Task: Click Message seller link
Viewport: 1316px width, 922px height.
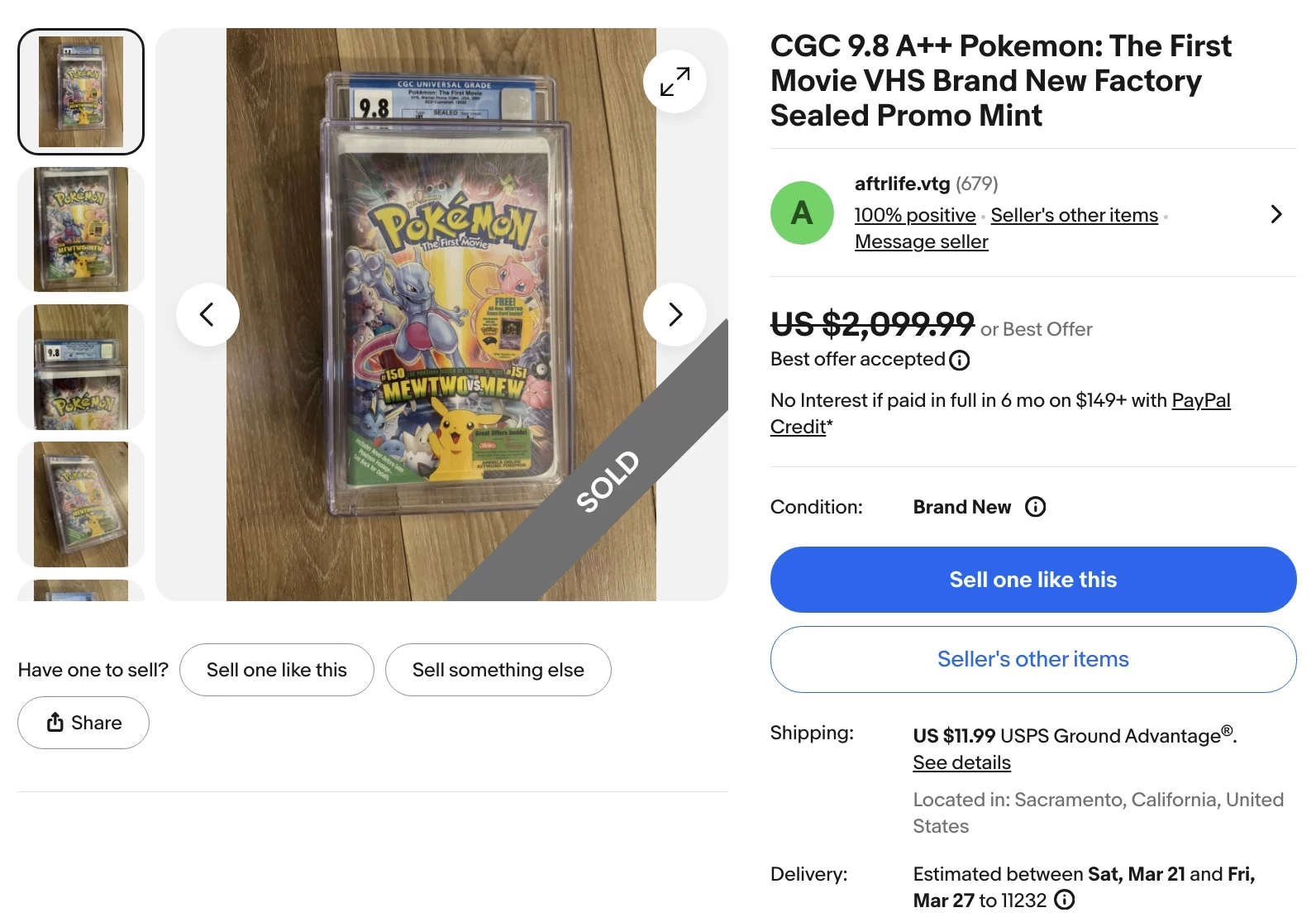Action: tap(921, 241)
